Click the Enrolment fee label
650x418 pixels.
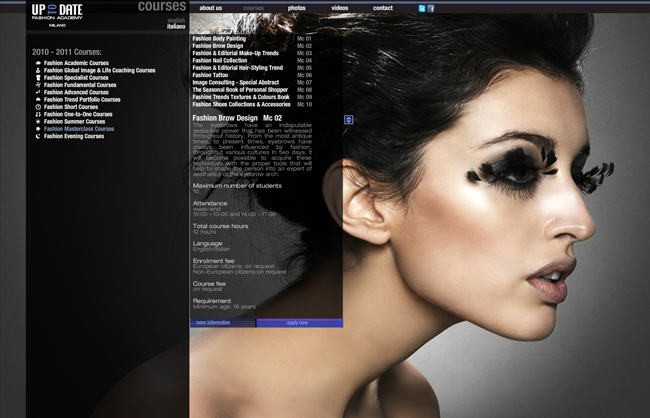pos(213,261)
